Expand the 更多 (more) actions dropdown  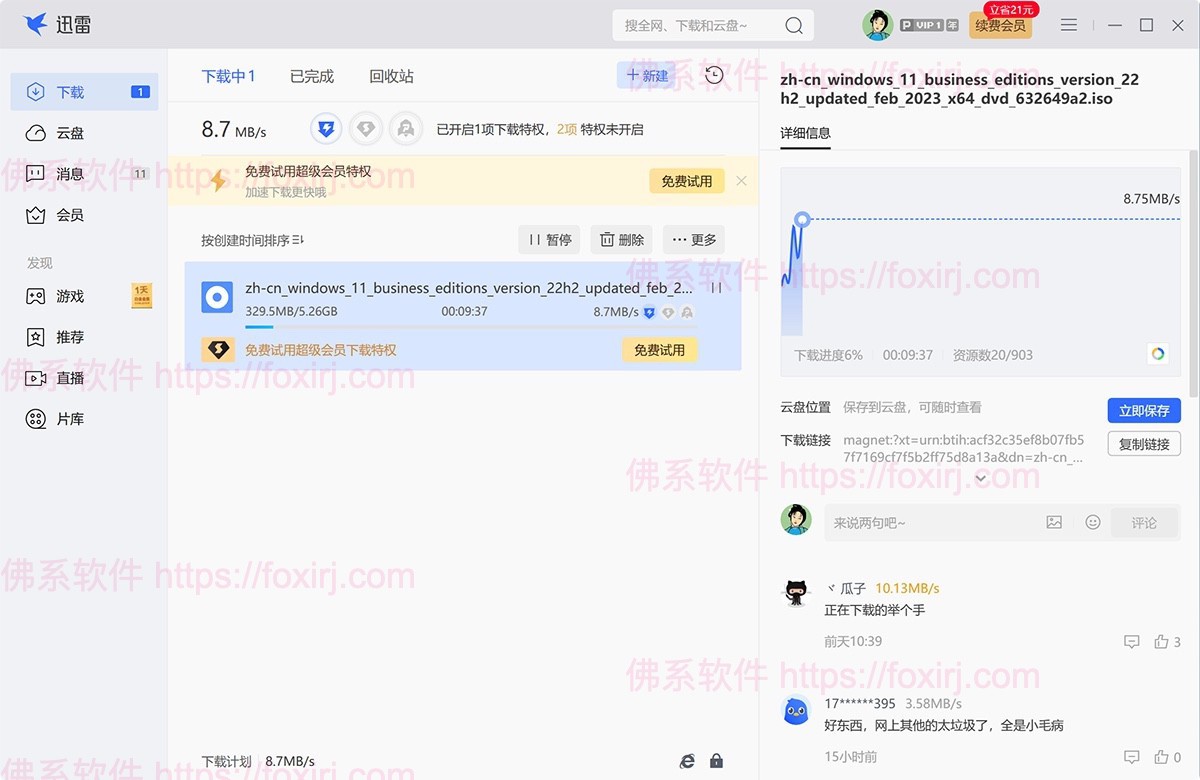(x=694, y=239)
